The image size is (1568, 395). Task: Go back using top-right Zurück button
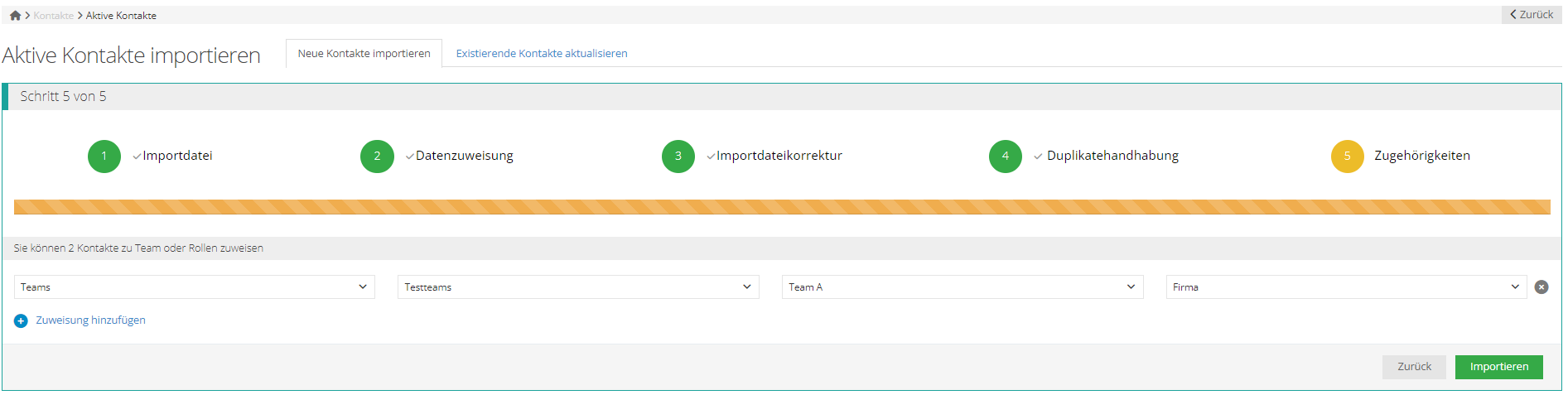[1531, 15]
